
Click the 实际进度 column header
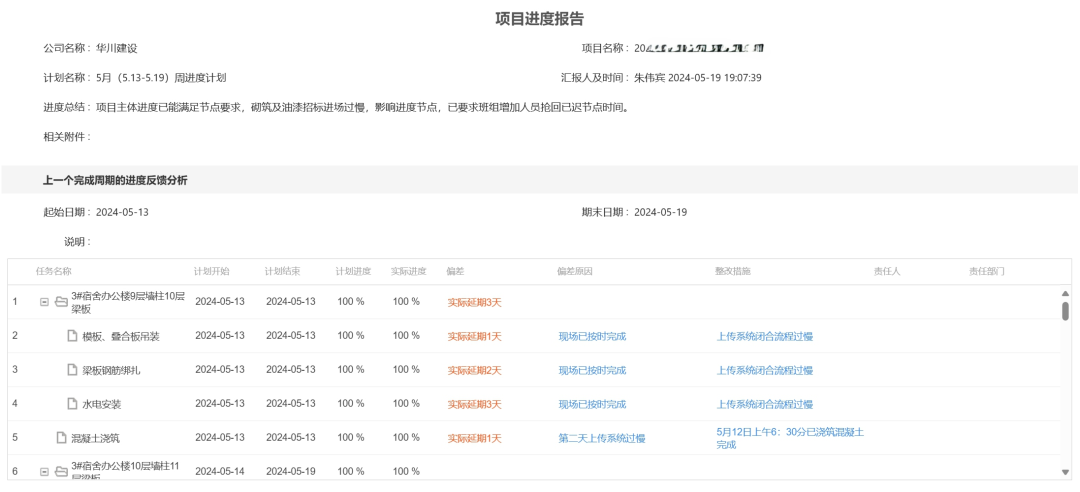408,271
